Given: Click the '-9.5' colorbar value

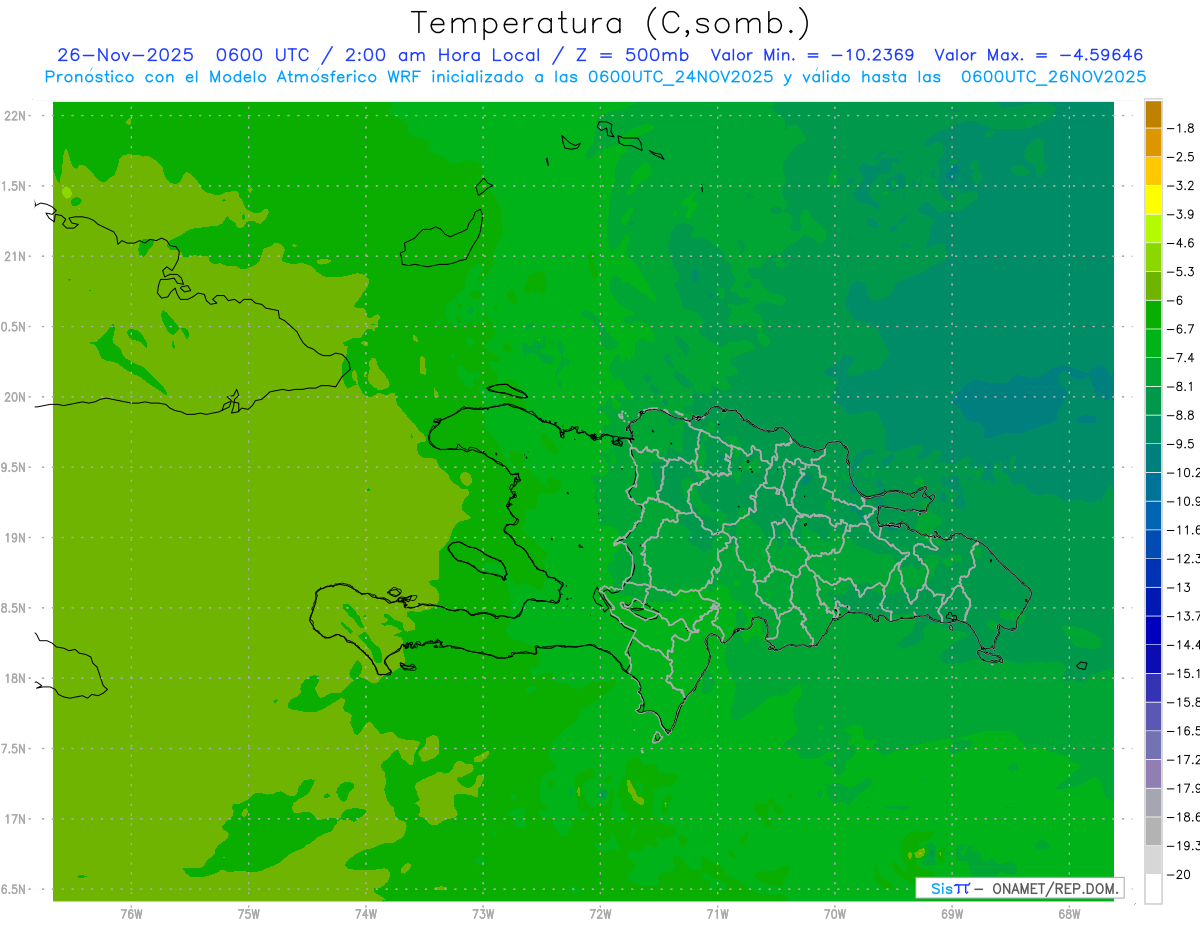Looking at the screenshot, I should pyautogui.click(x=1182, y=443).
